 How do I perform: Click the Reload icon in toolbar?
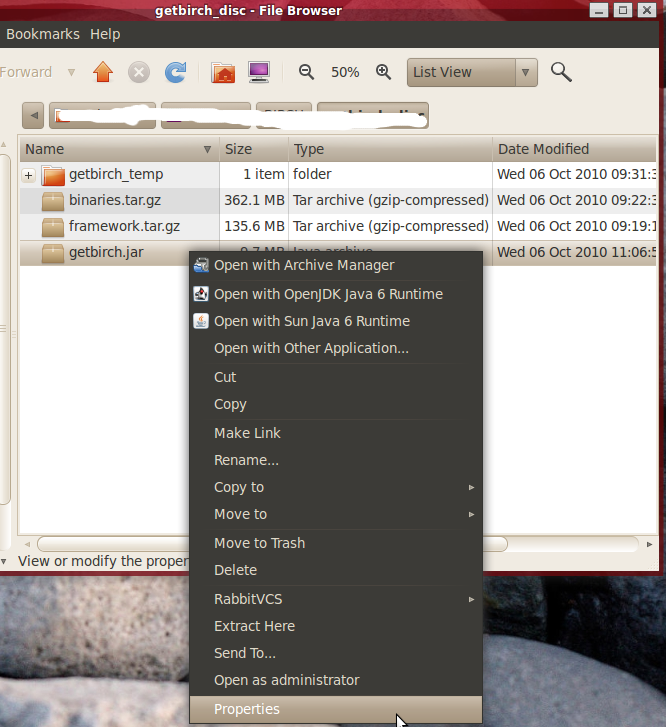(x=175, y=72)
